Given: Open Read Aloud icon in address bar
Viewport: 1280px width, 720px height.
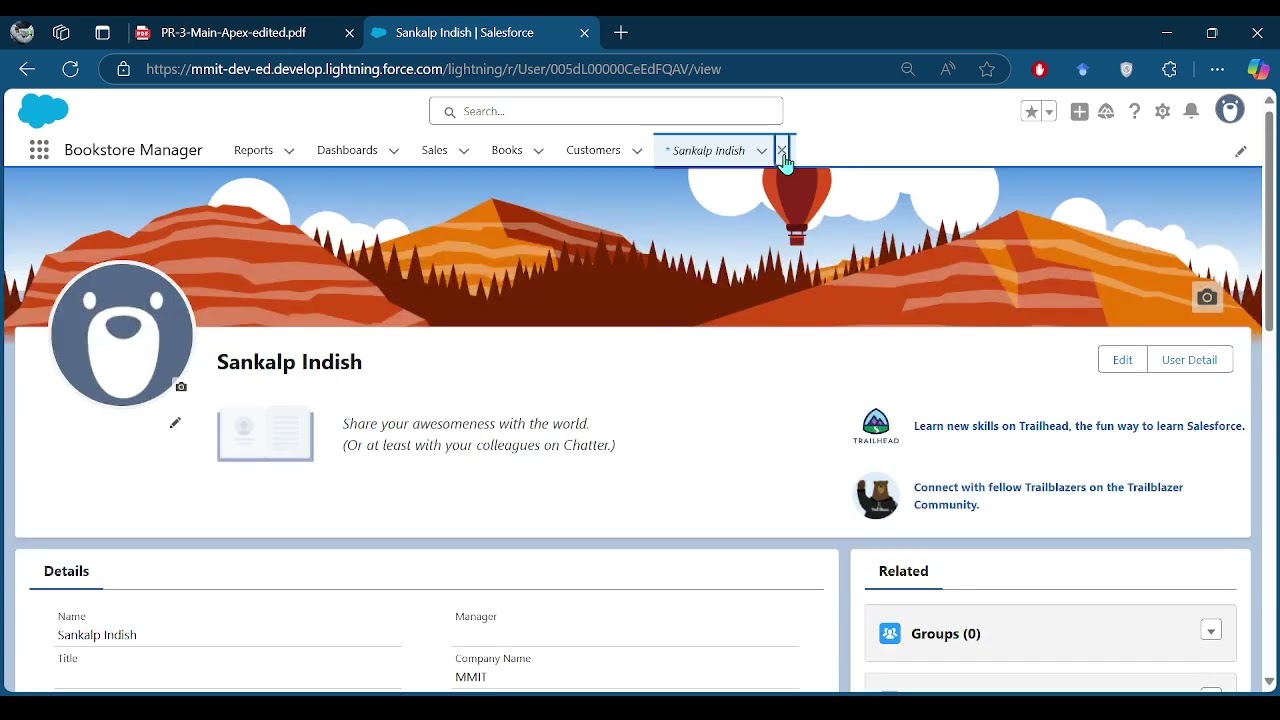Looking at the screenshot, I should 947,69.
